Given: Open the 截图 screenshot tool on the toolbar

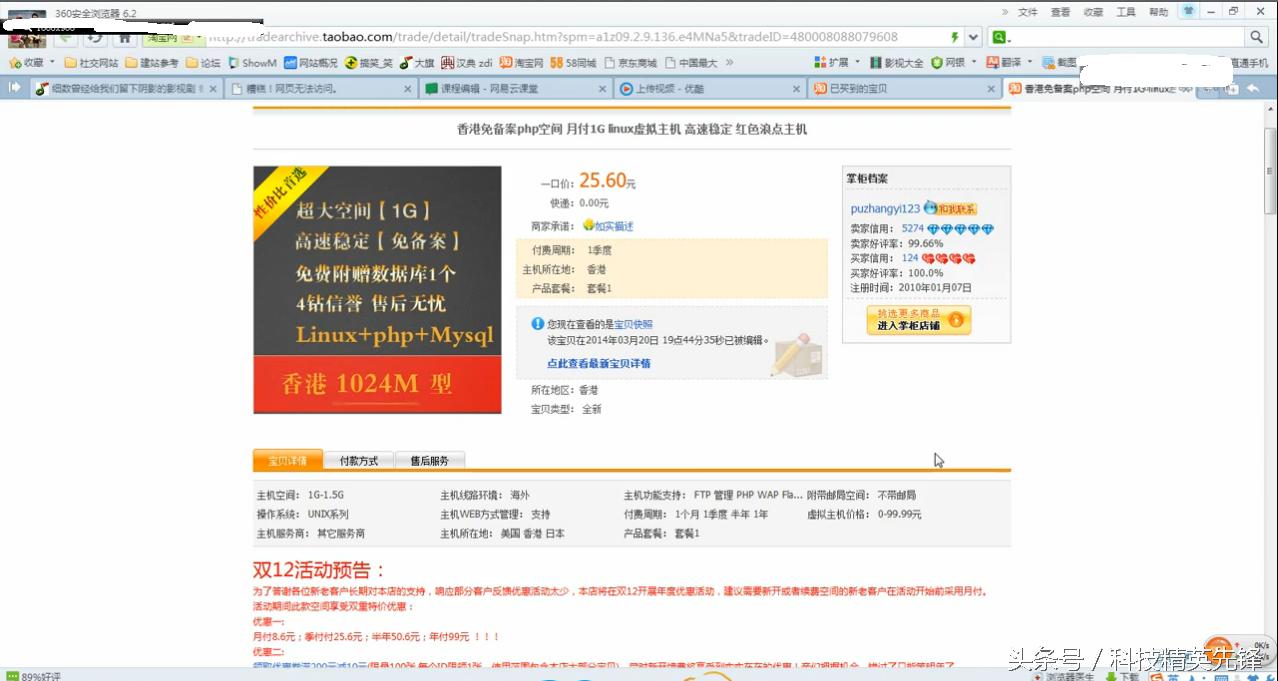Looking at the screenshot, I should (1060, 60).
